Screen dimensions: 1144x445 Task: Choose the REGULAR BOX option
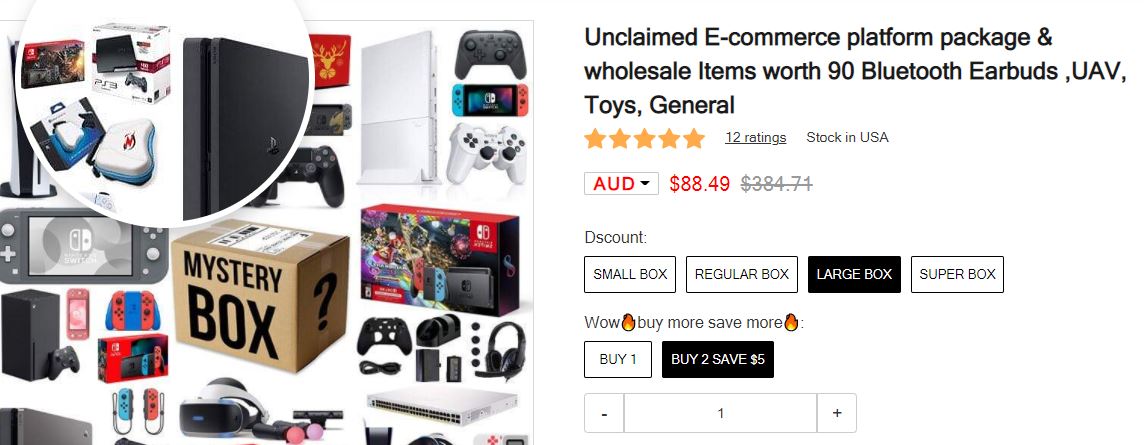(x=742, y=274)
